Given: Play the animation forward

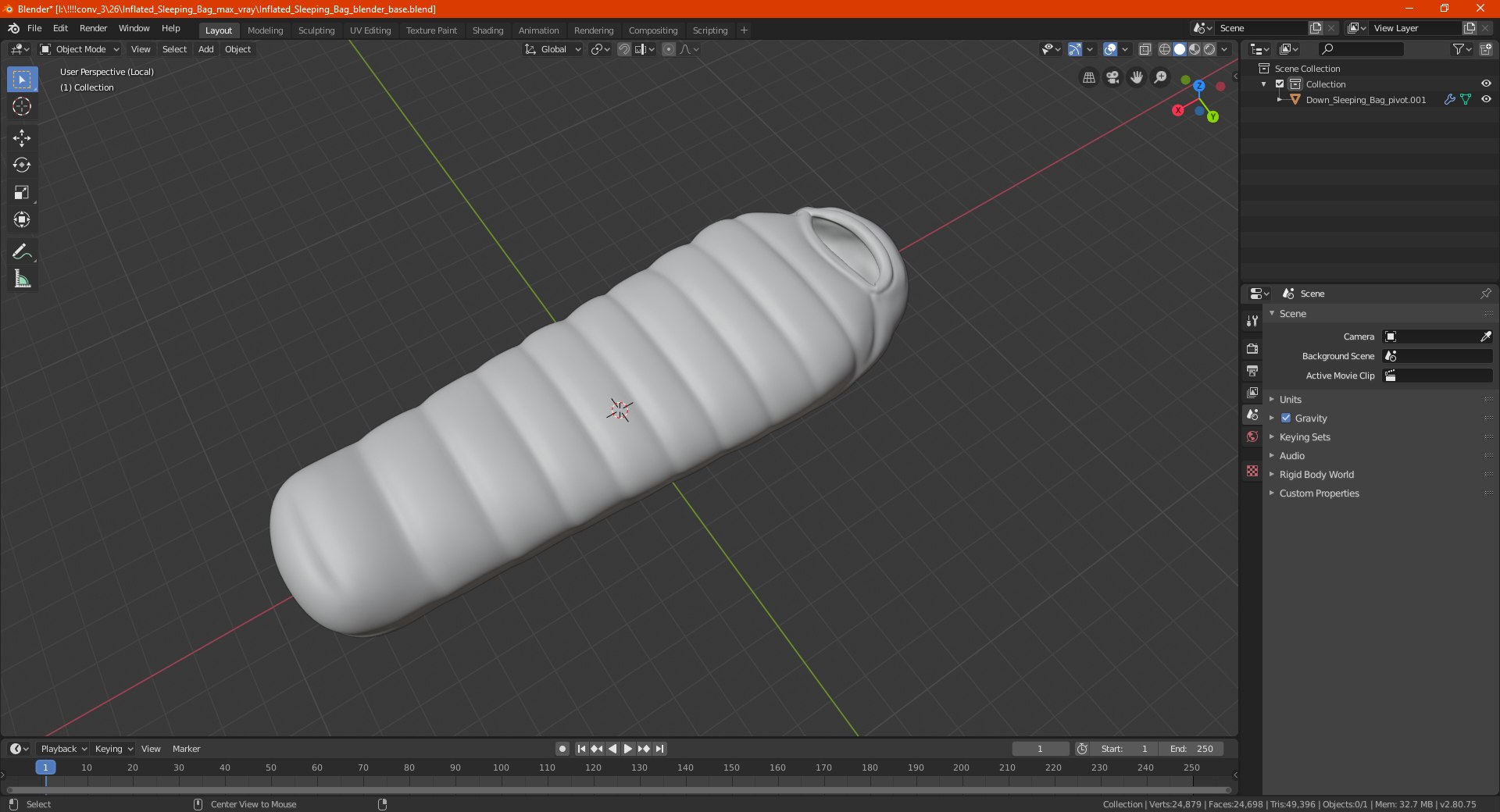Looking at the screenshot, I should pyautogui.click(x=628, y=749).
